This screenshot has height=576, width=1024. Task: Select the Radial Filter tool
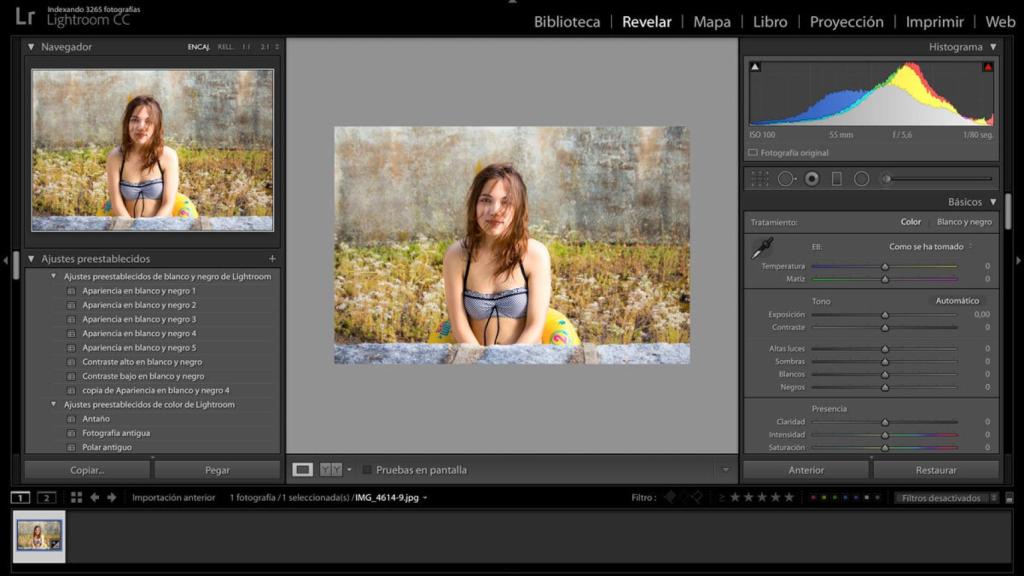click(x=860, y=179)
